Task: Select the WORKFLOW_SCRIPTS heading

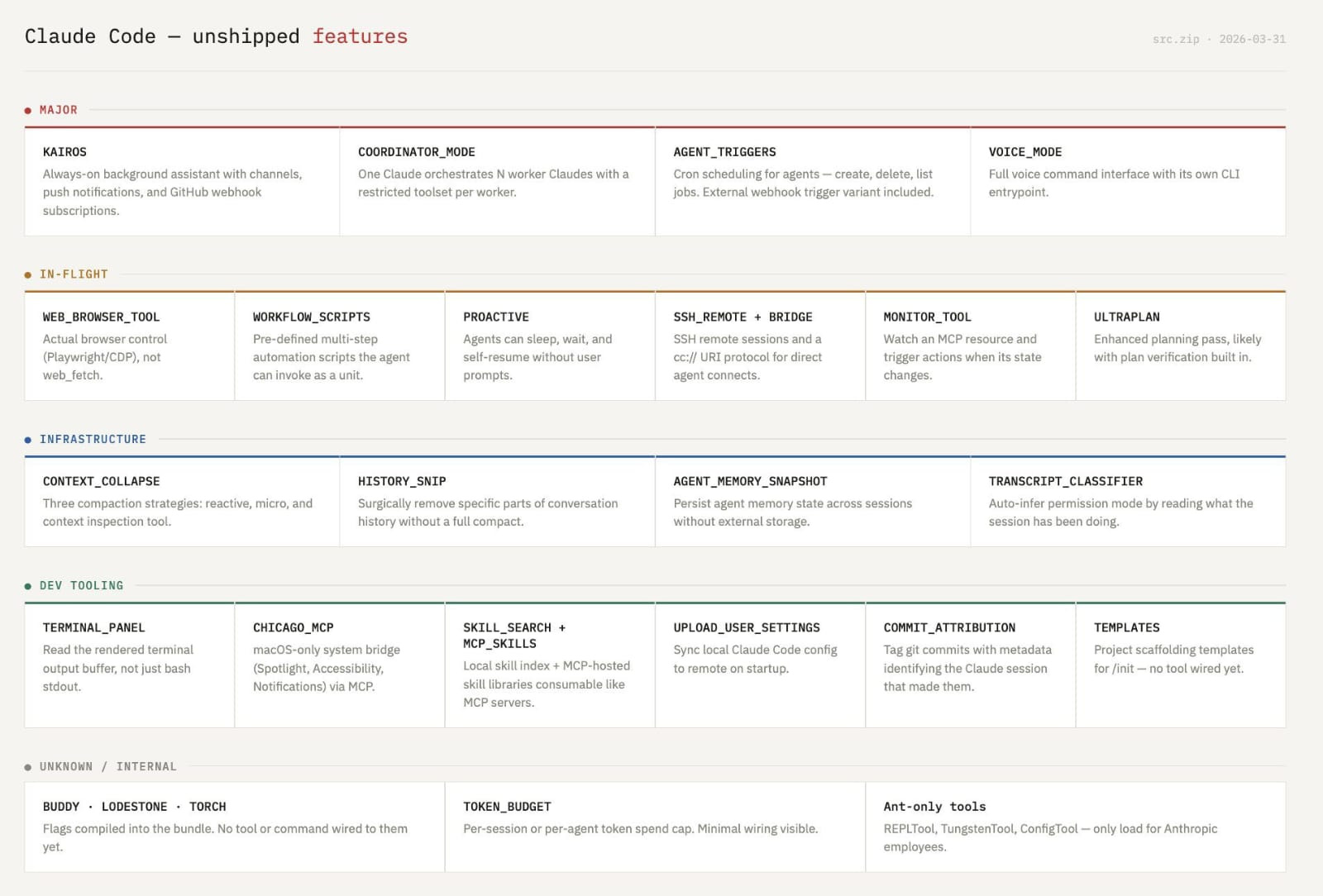Action: [312, 317]
